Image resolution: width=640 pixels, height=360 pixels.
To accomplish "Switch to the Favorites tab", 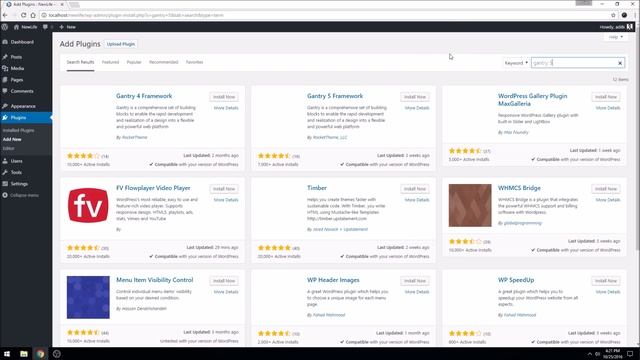I will point(194,62).
